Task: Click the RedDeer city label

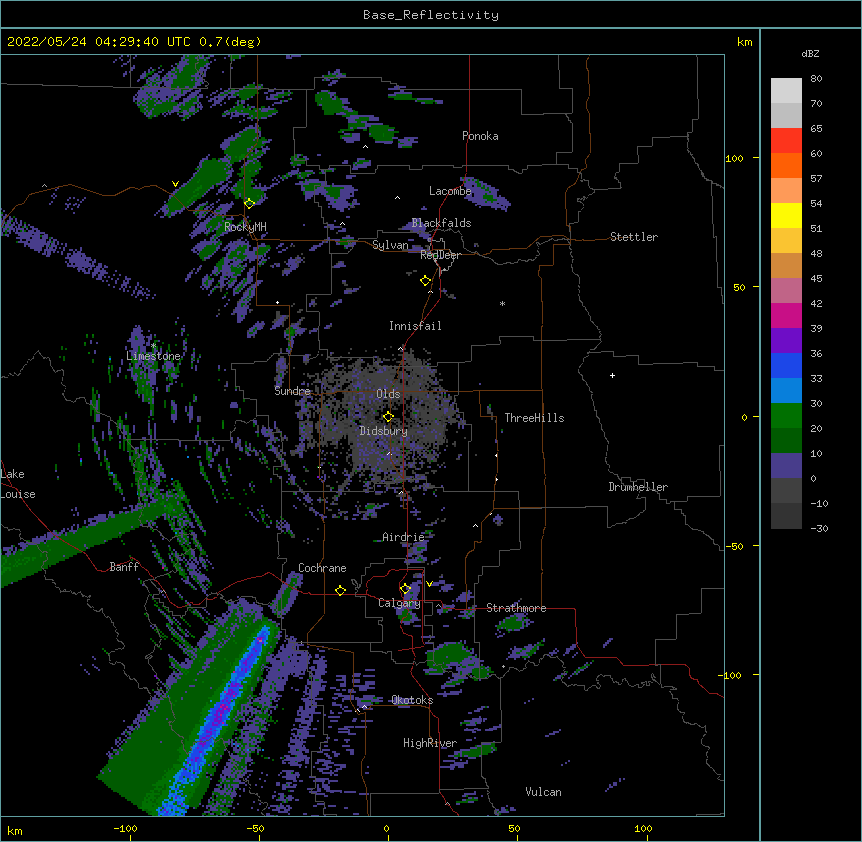Action: 440,255
